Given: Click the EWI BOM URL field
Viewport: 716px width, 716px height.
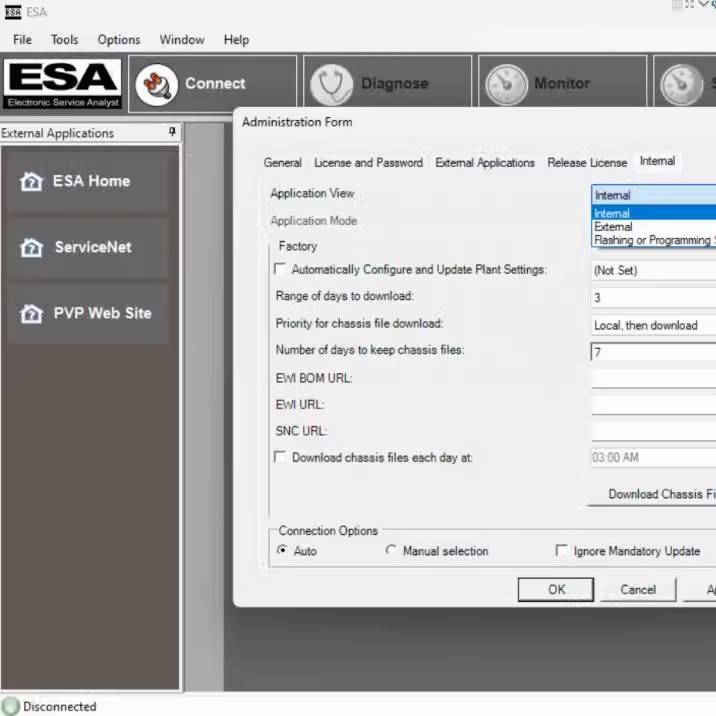Looking at the screenshot, I should coord(653,379).
